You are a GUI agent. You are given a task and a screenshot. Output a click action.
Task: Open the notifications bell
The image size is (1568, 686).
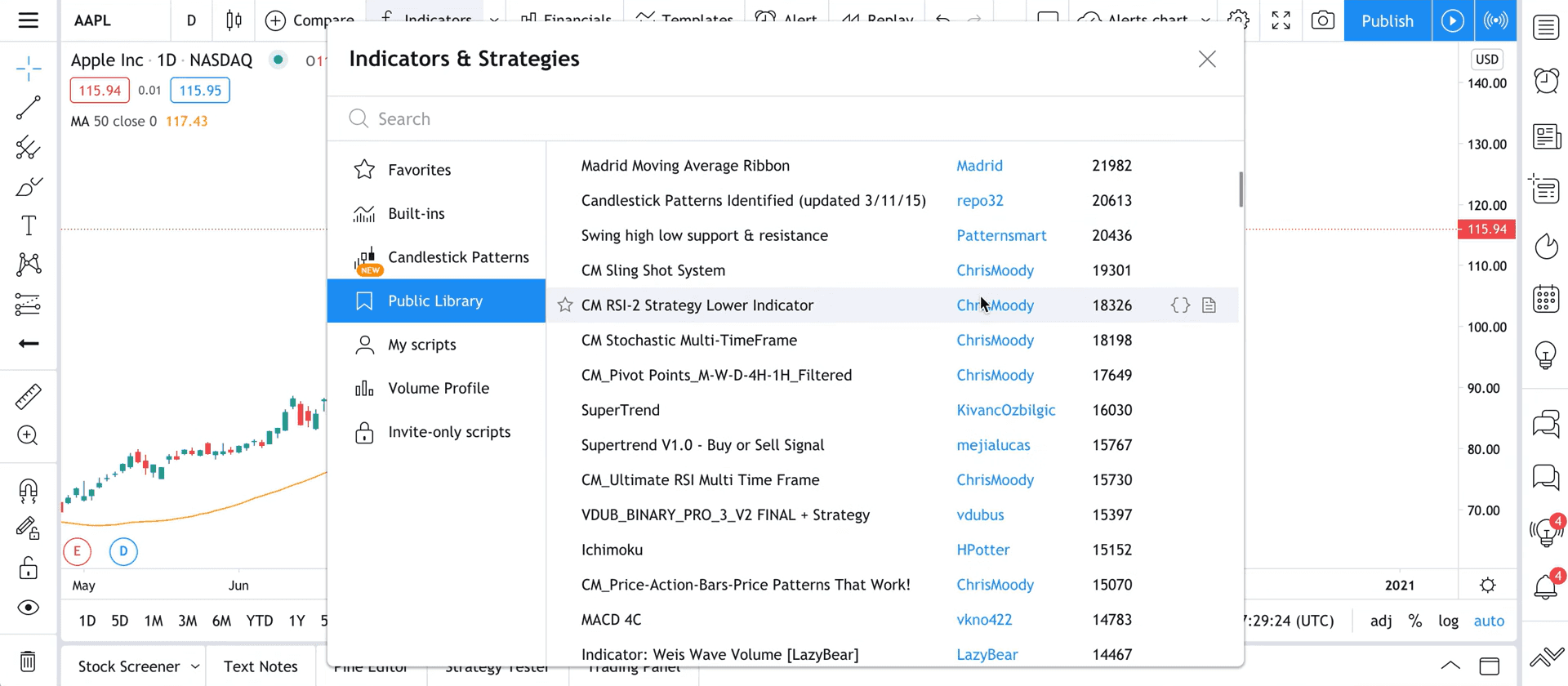[x=1546, y=586]
